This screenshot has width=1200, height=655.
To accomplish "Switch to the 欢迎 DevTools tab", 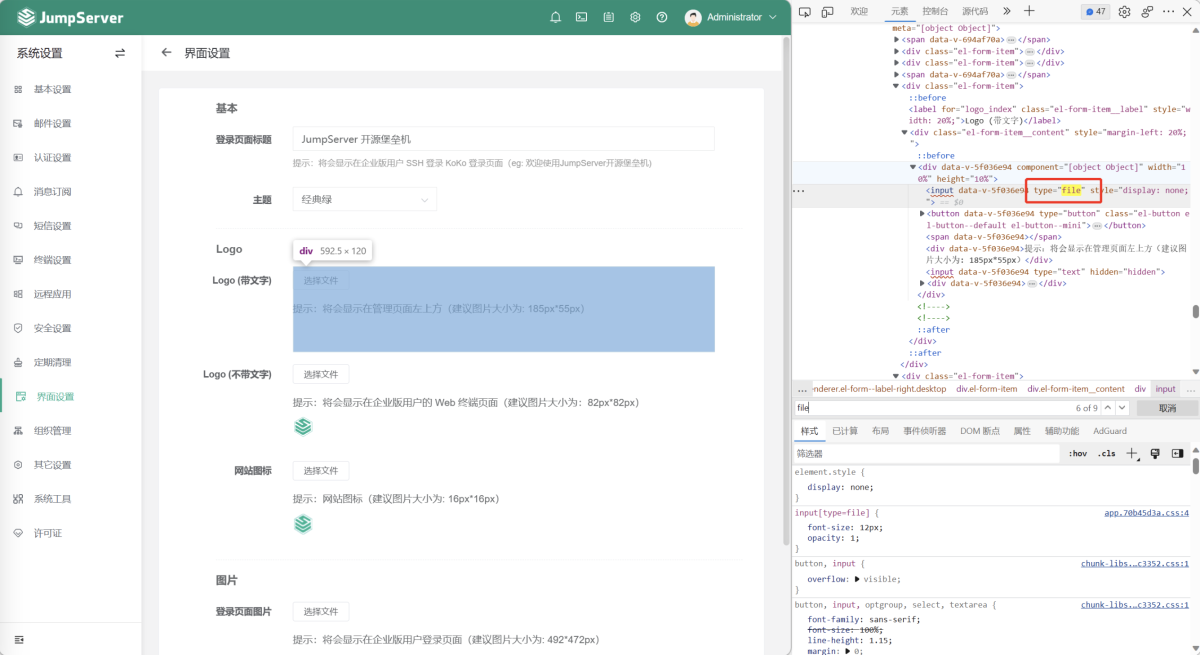I will coord(859,11).
